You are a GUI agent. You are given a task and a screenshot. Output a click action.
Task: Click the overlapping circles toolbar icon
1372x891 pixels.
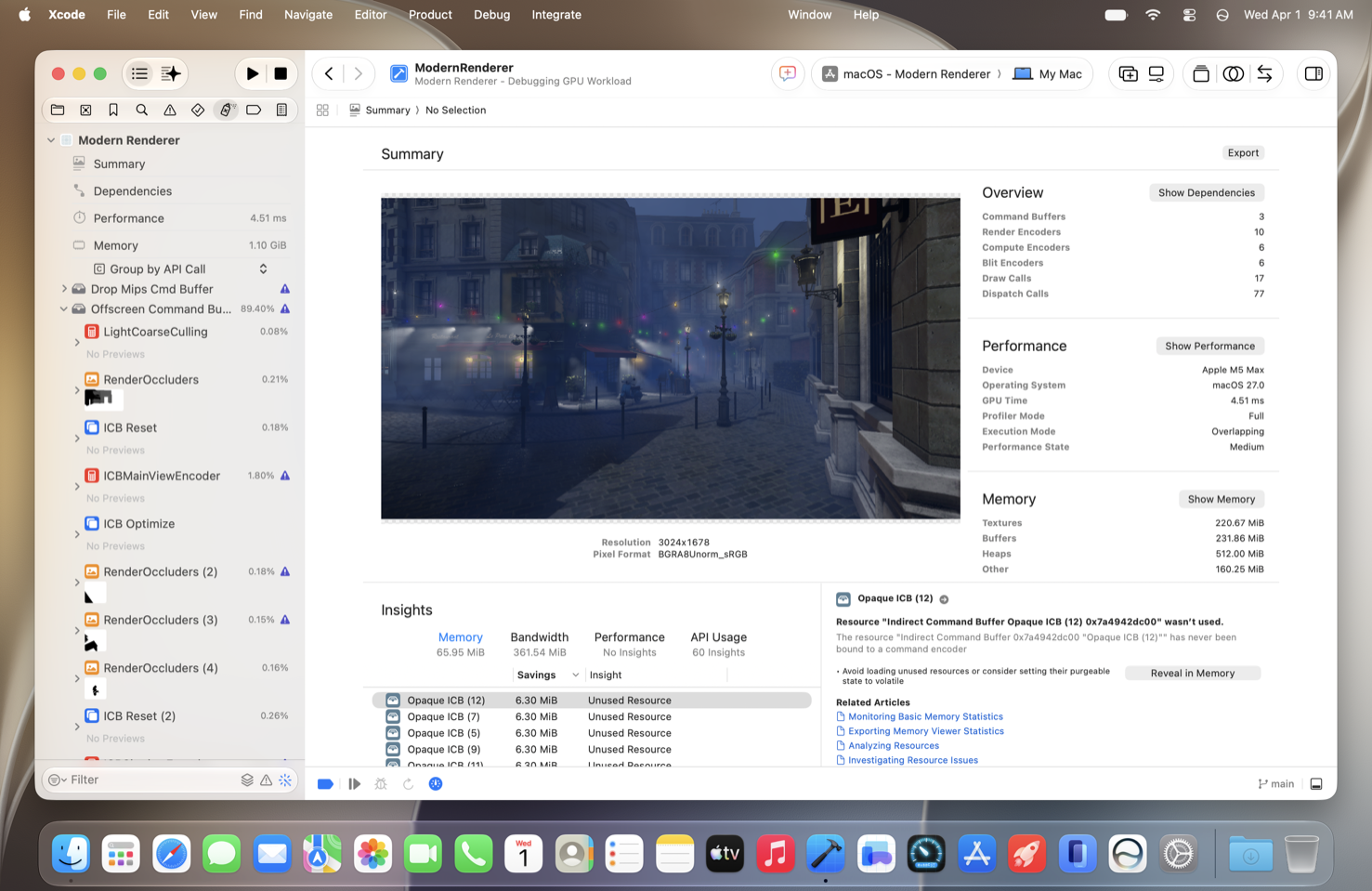click(1233, 73)
